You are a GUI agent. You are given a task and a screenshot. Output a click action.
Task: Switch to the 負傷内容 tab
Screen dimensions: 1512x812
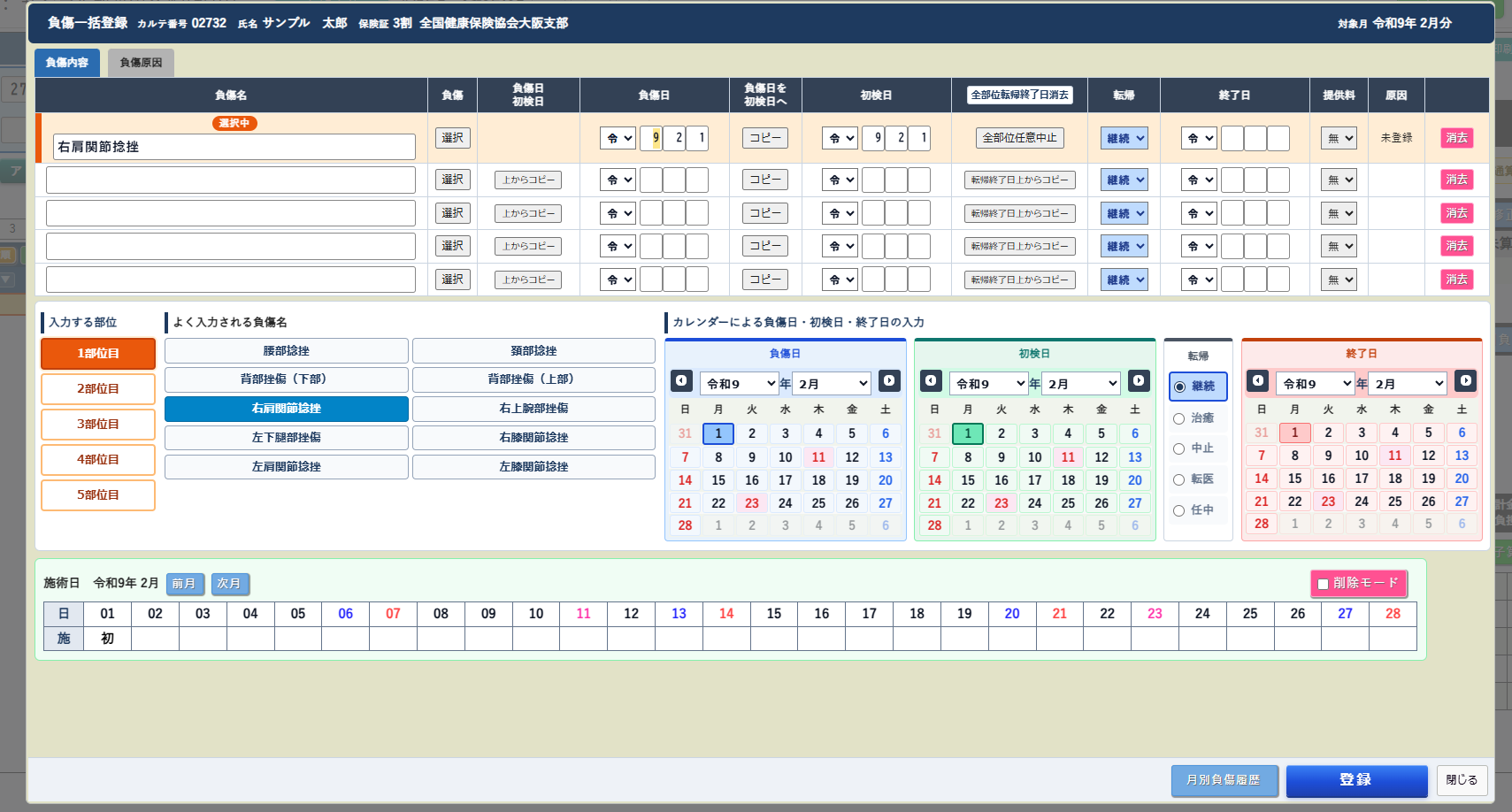[67, 63]
